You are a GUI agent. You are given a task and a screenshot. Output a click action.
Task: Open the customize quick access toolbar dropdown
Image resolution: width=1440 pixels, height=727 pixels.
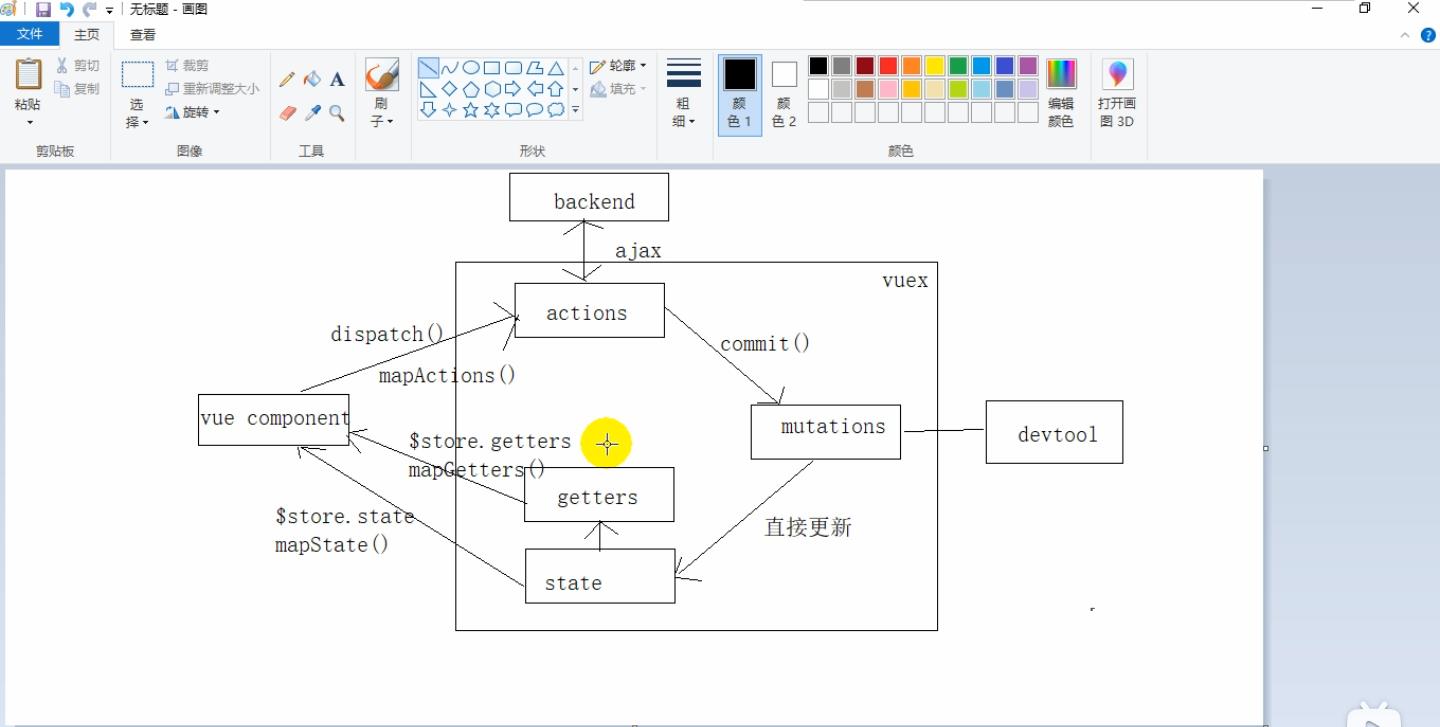109,10
